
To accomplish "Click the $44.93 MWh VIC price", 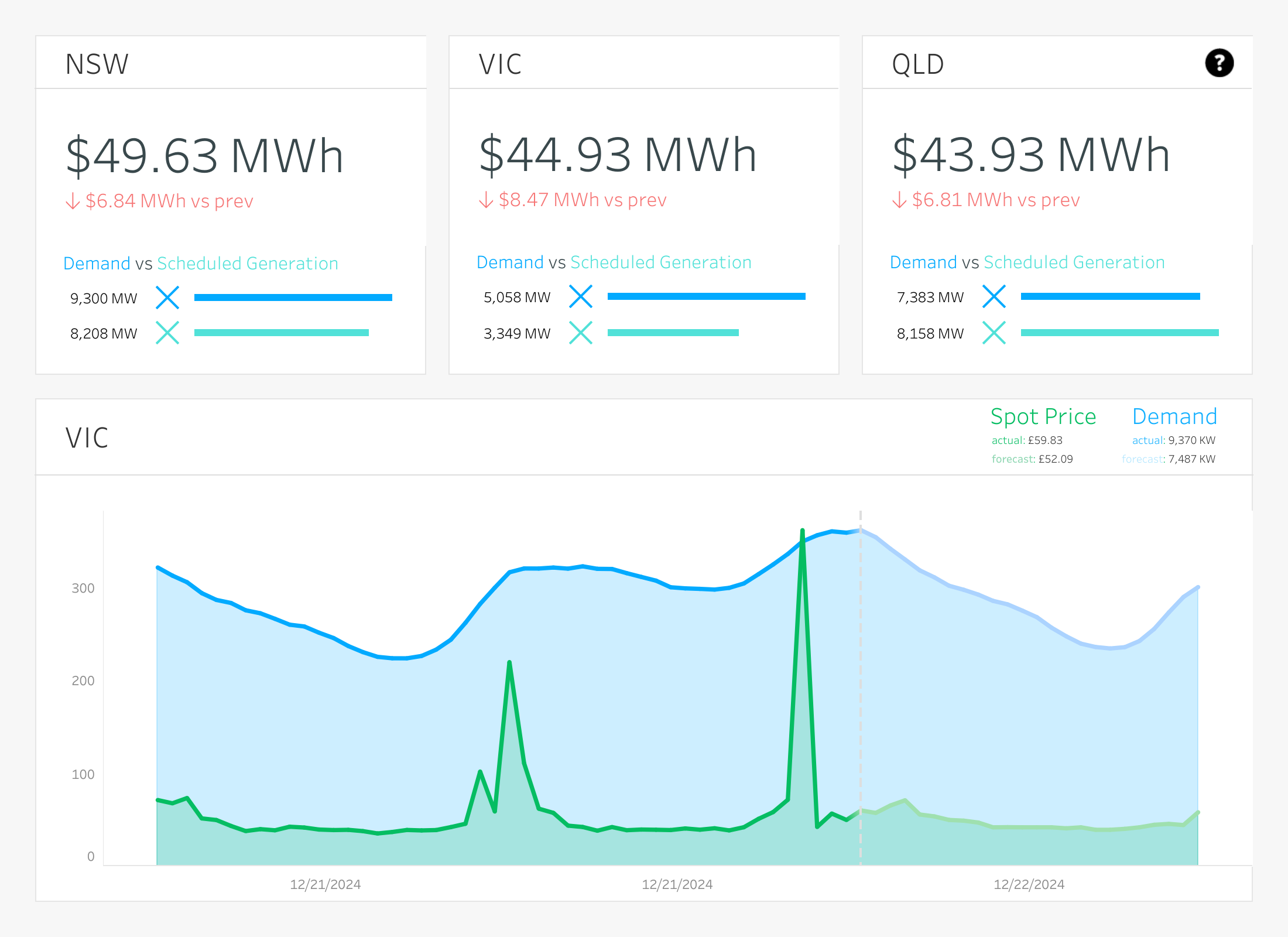I will pos(618,155).
